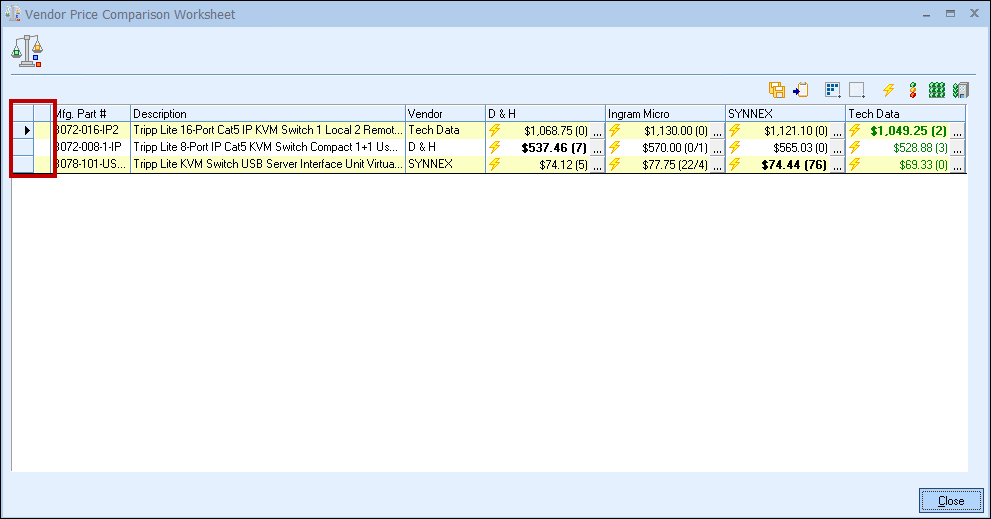Click the SYNNEX vendor cell in the third row
Screen dimensions: 991x519
pos(445,164)
